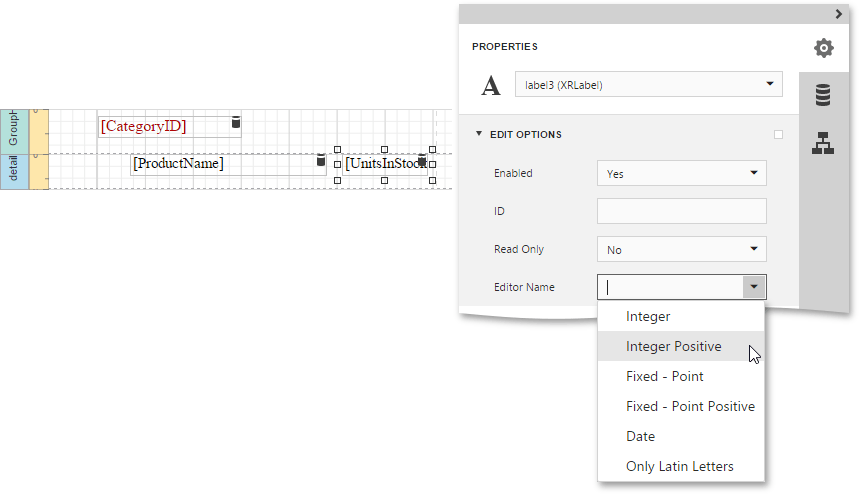Select the GroupHeader band tab

[14, 131]
